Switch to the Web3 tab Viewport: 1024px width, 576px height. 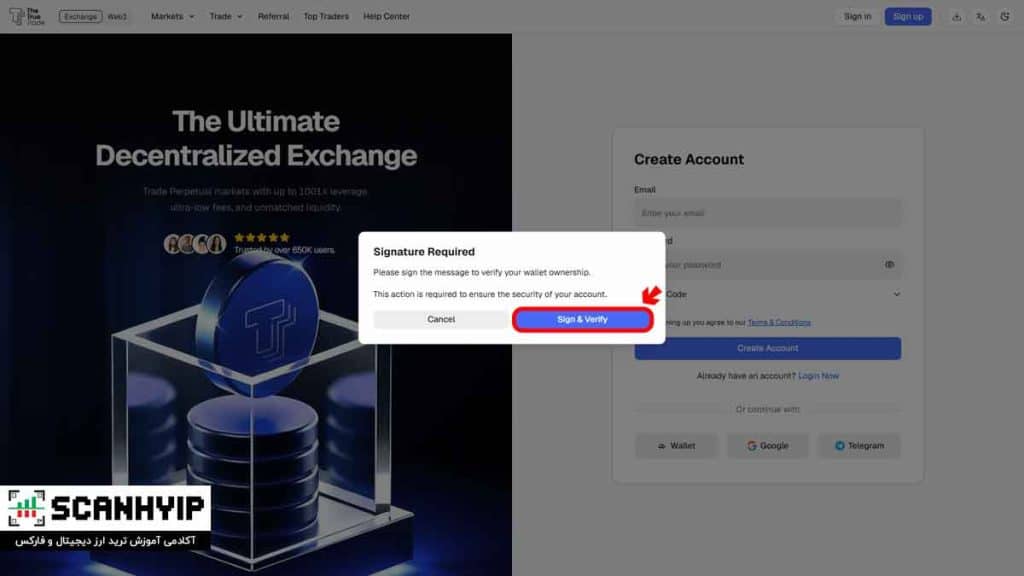click(117, 16)
